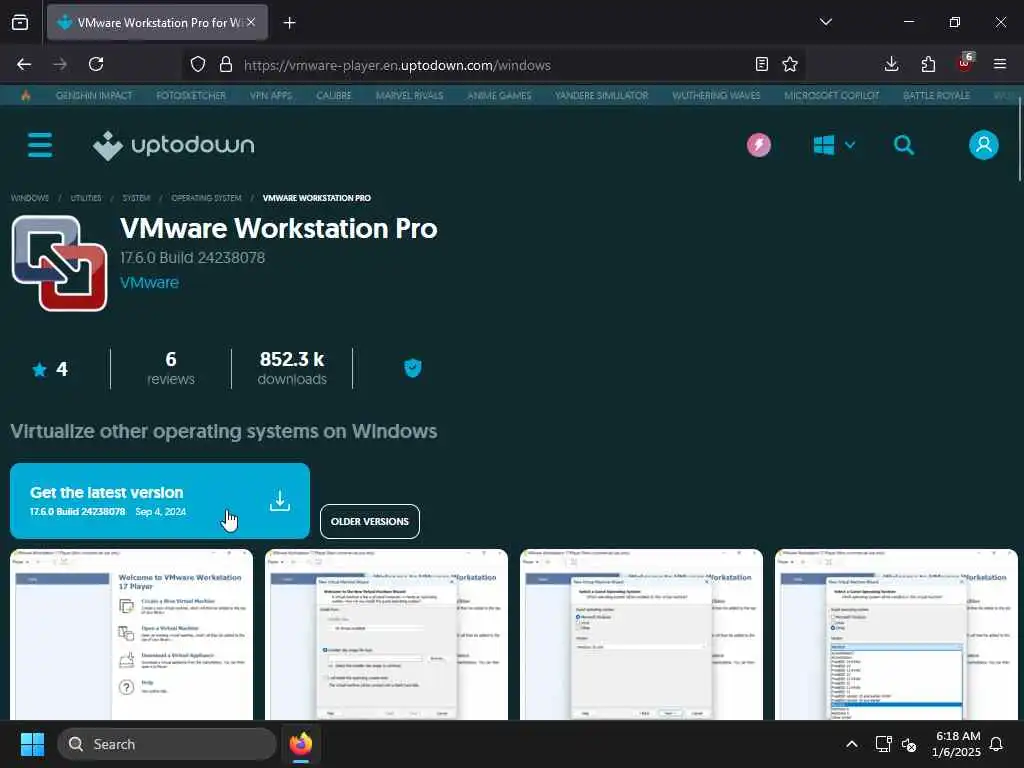Click the address bar URL
The height and width of the screenshot is (768, 1024).
pyautogui.click(x=397, y=65)
